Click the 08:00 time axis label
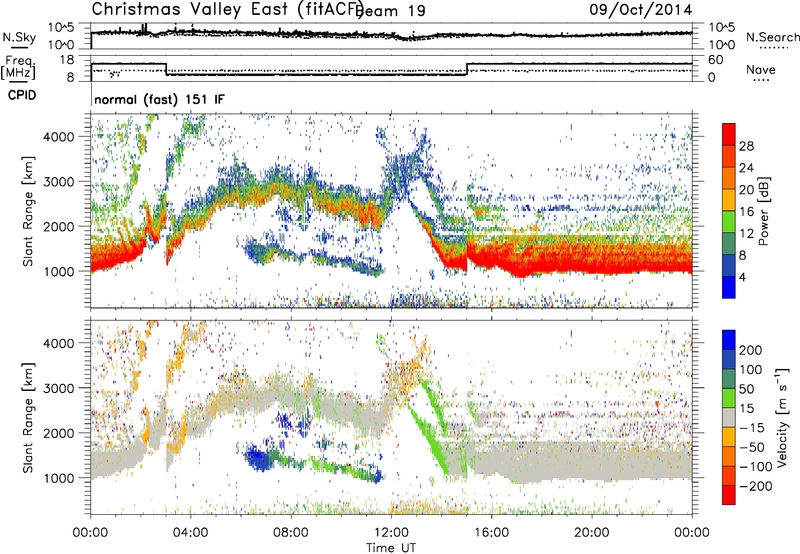The height and width of the screenshot is (554, 800). click(291, 533)
